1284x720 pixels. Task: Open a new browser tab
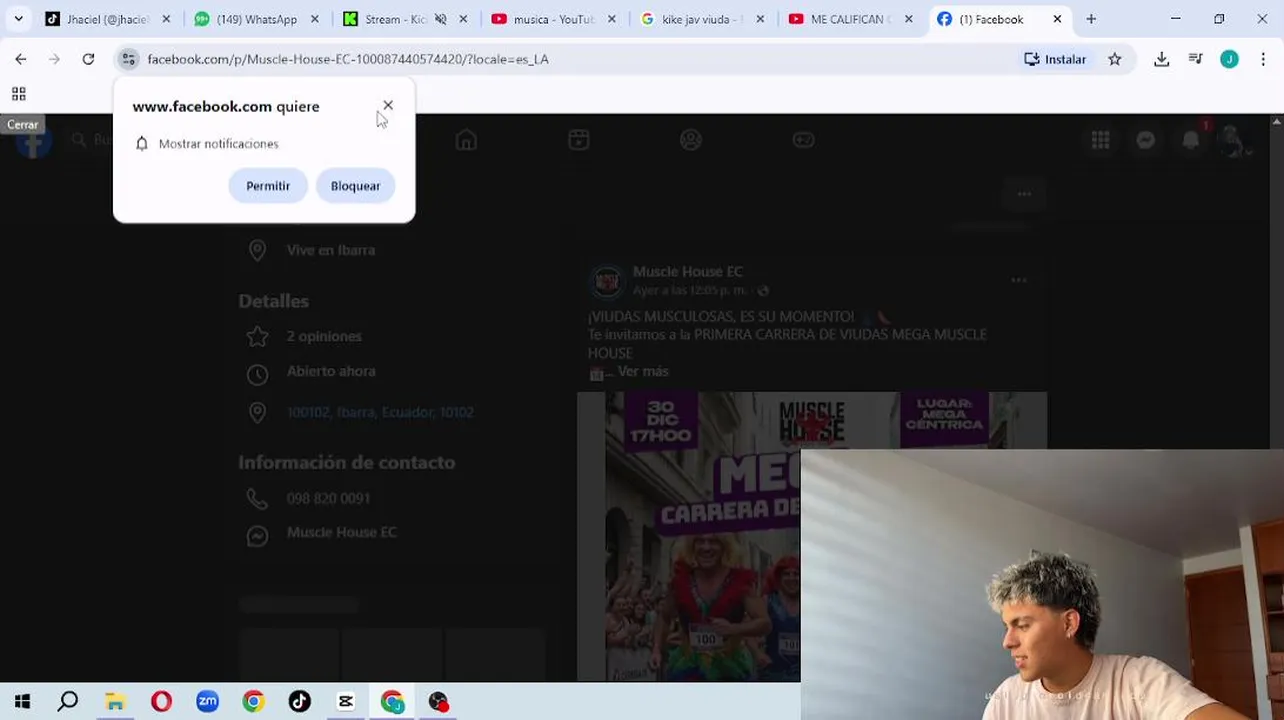click(x=1091, y=19)
